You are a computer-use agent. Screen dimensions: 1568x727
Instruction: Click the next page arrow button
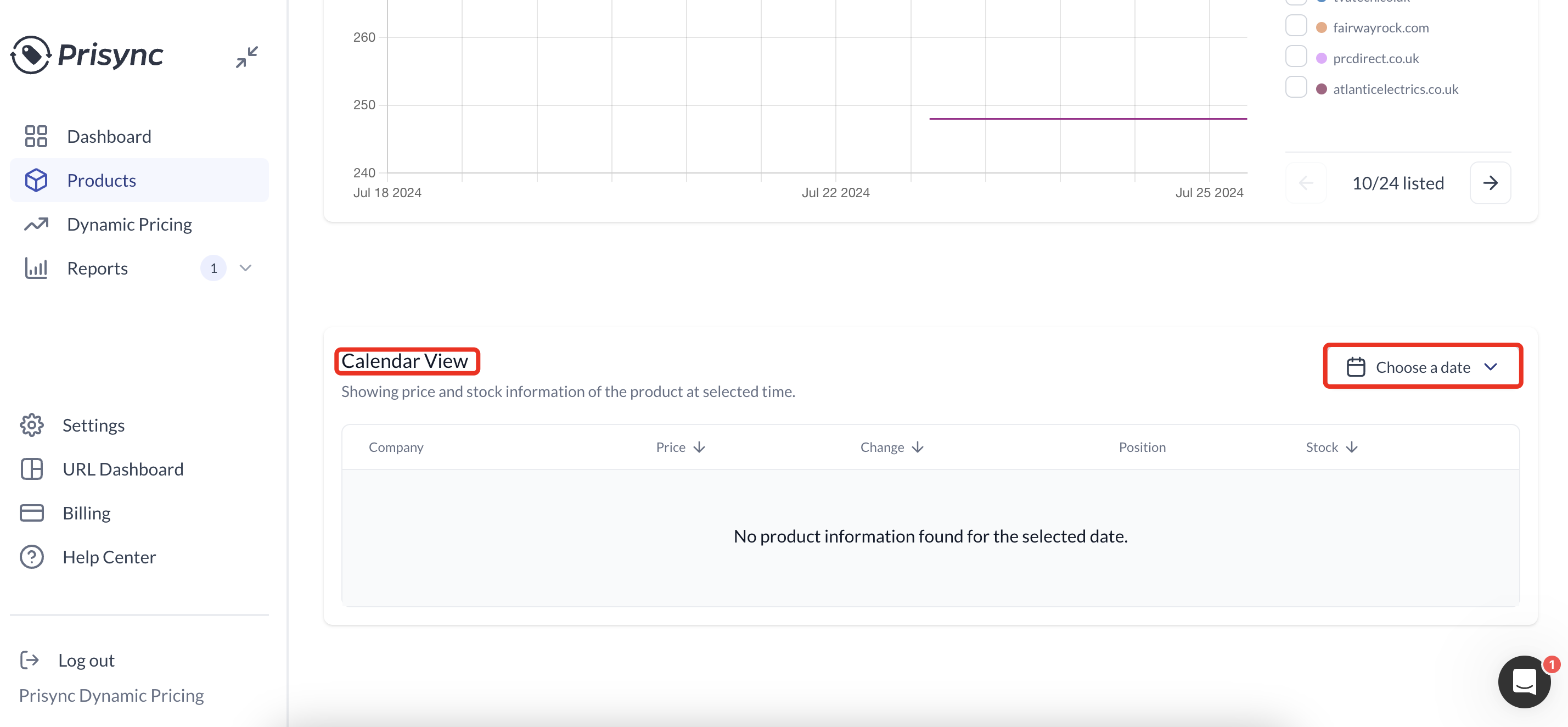(x=1490, y=183)
